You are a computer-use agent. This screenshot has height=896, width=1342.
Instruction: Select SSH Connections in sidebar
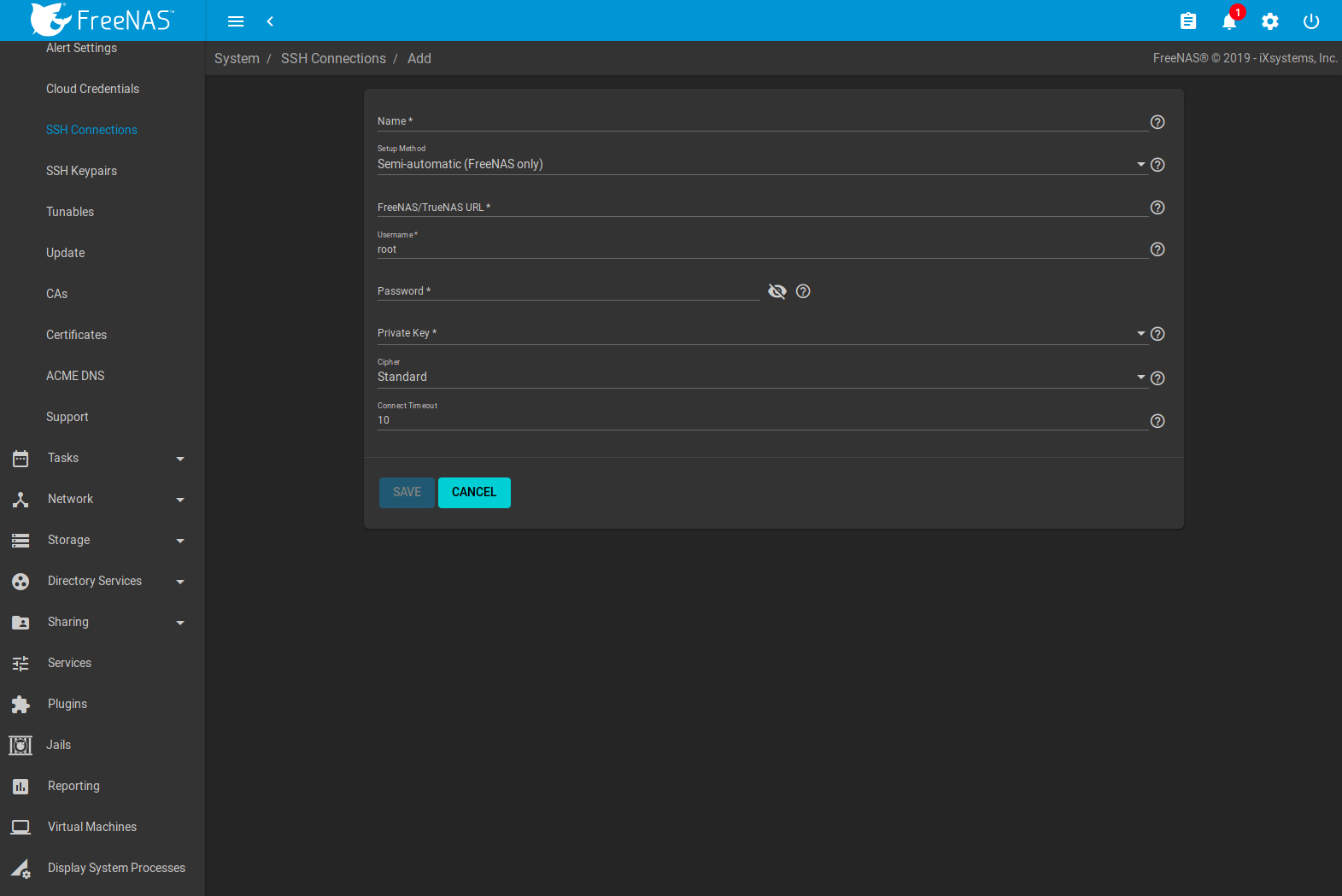tap(91, 130)
